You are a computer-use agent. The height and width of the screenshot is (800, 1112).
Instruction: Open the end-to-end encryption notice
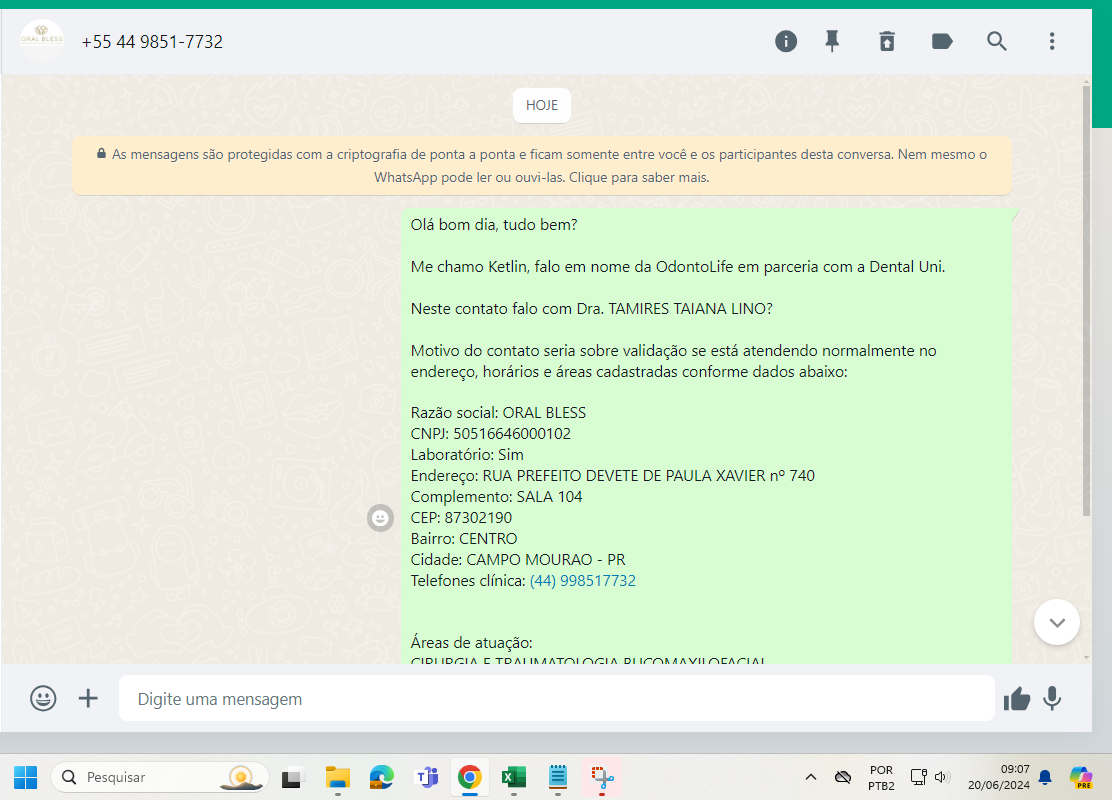(542, 165)
